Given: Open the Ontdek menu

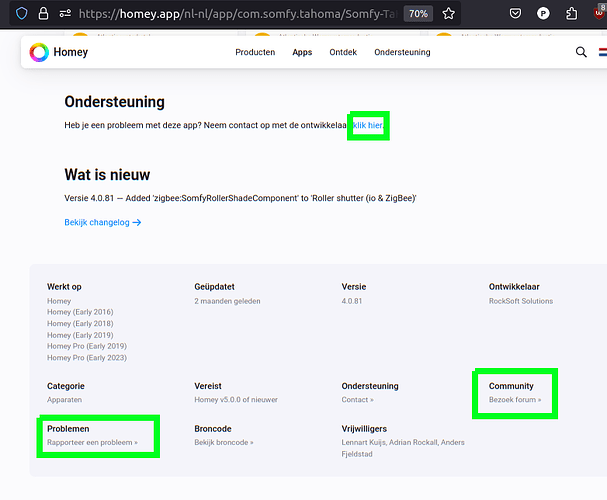Looking at the screenshot, I should click(343, 52).
